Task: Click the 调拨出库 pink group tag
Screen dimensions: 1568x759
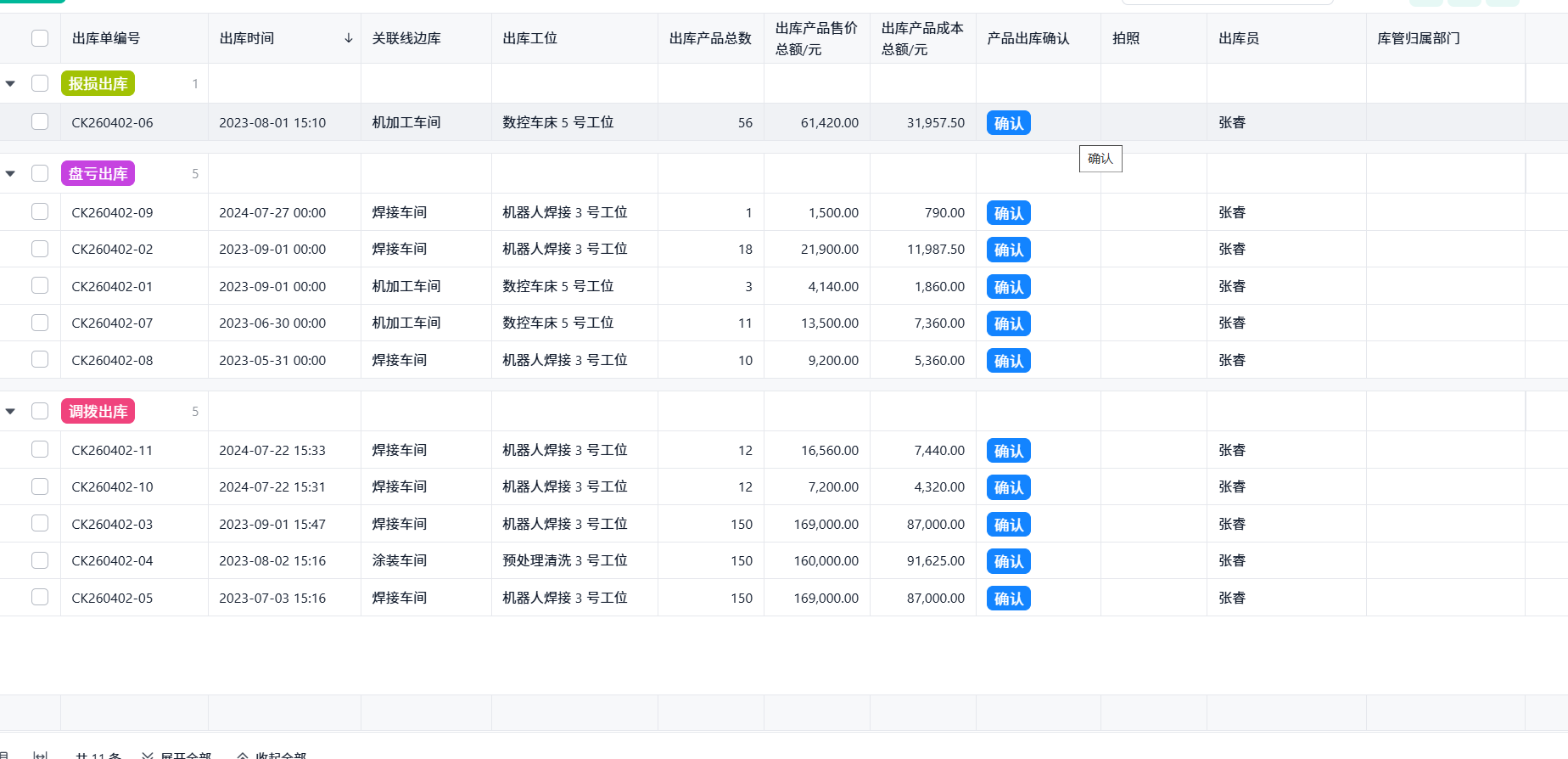Action: coord(98,411)
